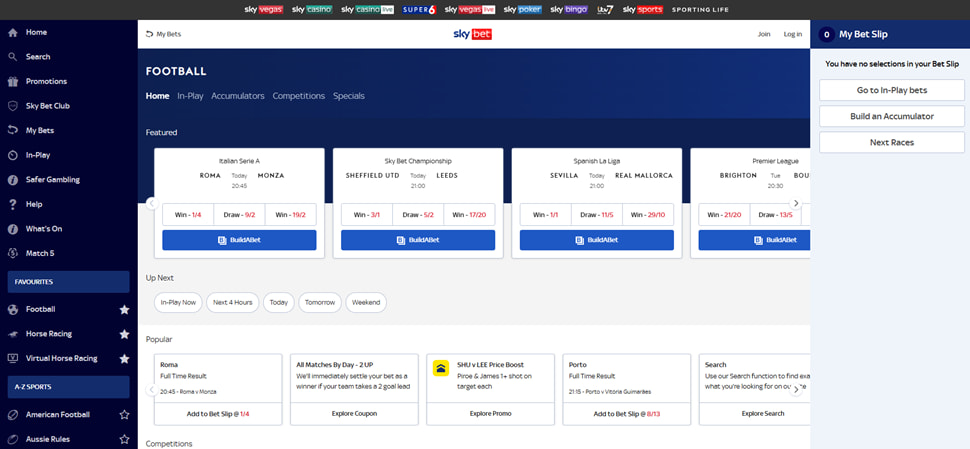Click Go to In-Play bets button
The height and width of the screenshot is (449, 970).
(891, 90)
